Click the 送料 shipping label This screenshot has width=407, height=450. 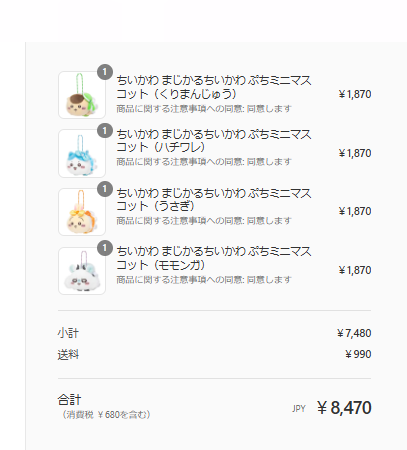(68, 354)
